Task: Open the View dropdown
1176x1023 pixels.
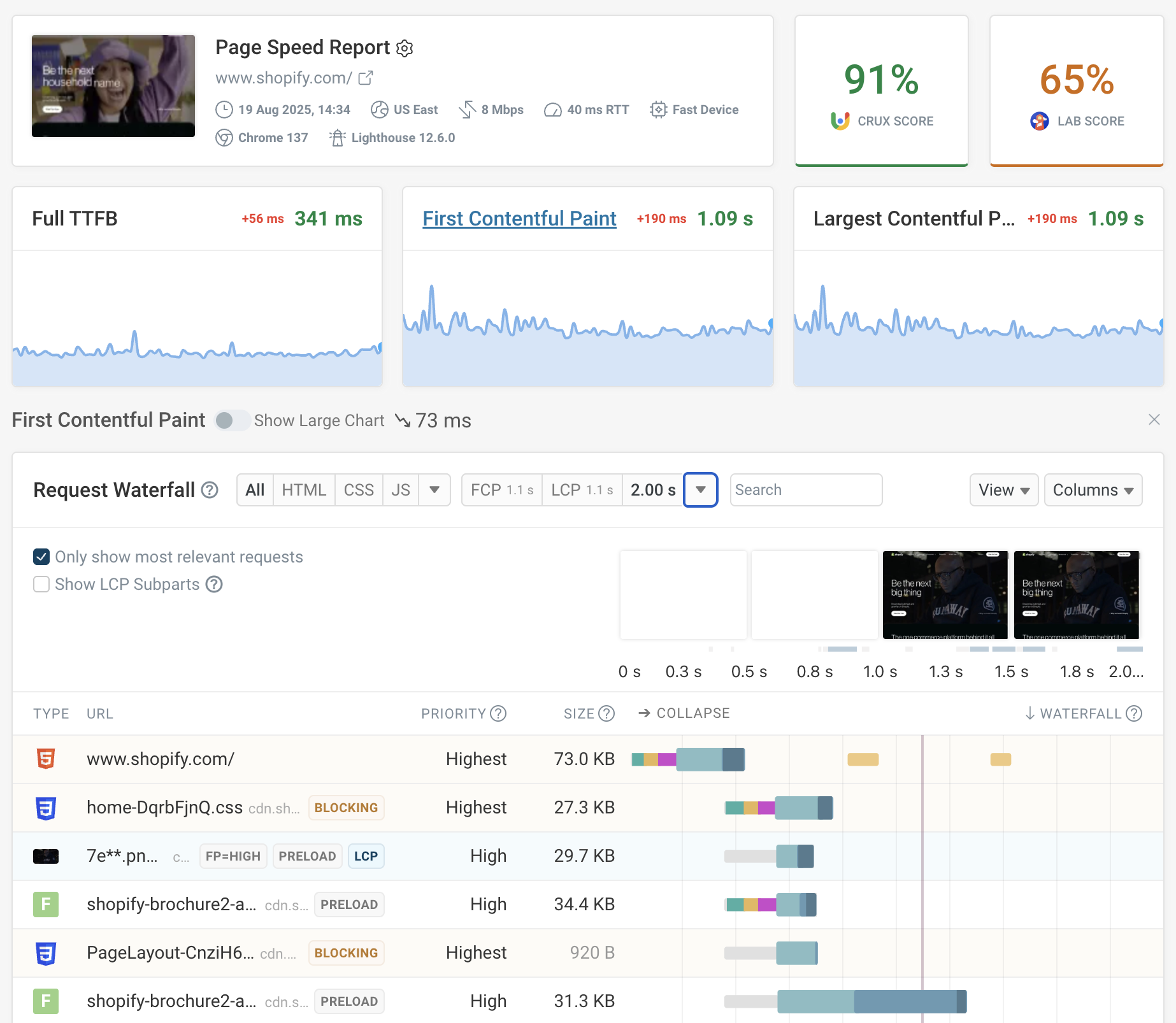Action: (x=1004, y=490)
